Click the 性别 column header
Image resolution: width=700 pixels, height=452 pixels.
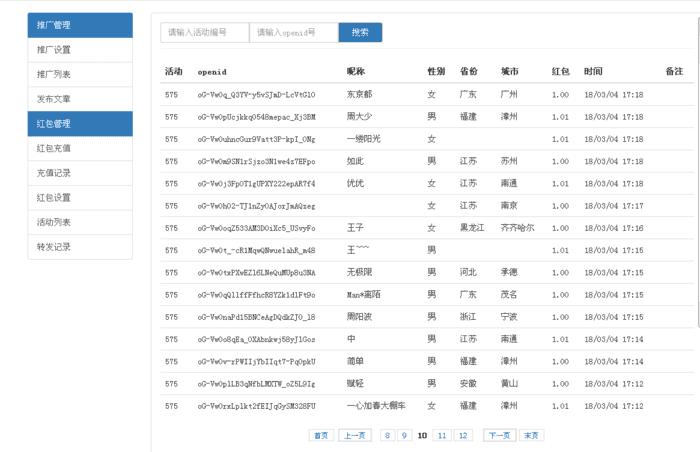click(x=436, y=71)
